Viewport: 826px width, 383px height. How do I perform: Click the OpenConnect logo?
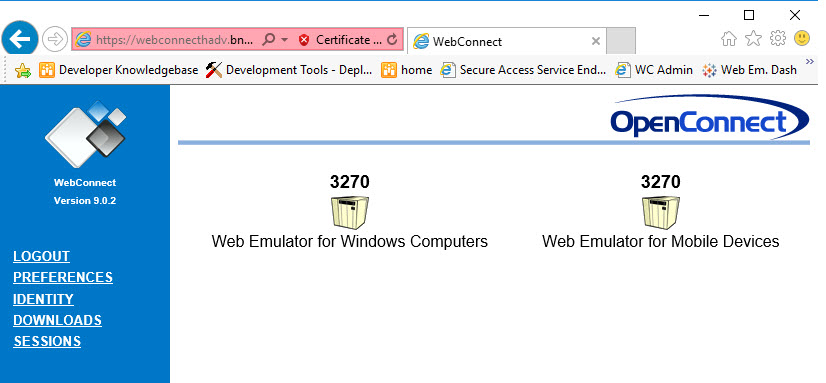(x=710, y=117)
